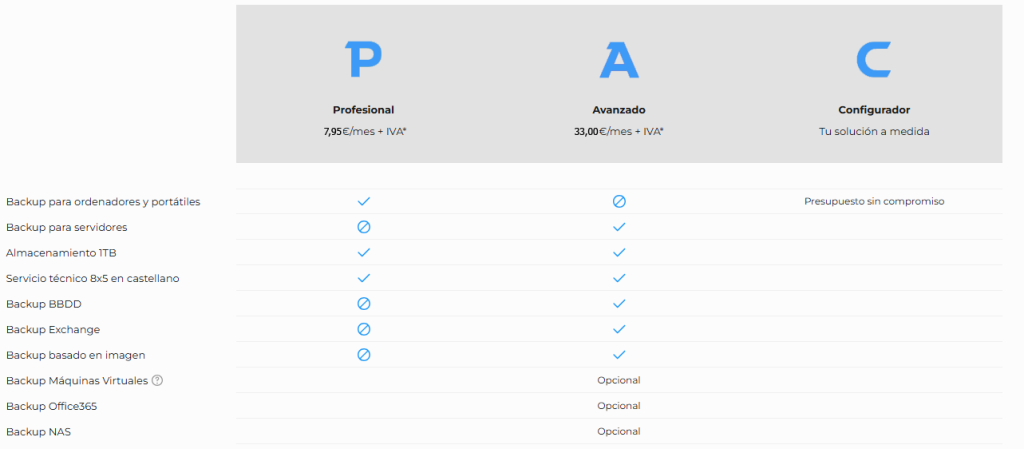Open the help icon next to Máquinas Virtuales
Image resolution: width=1024 pixels, height=449 pixels.
[x=157, y=380]
